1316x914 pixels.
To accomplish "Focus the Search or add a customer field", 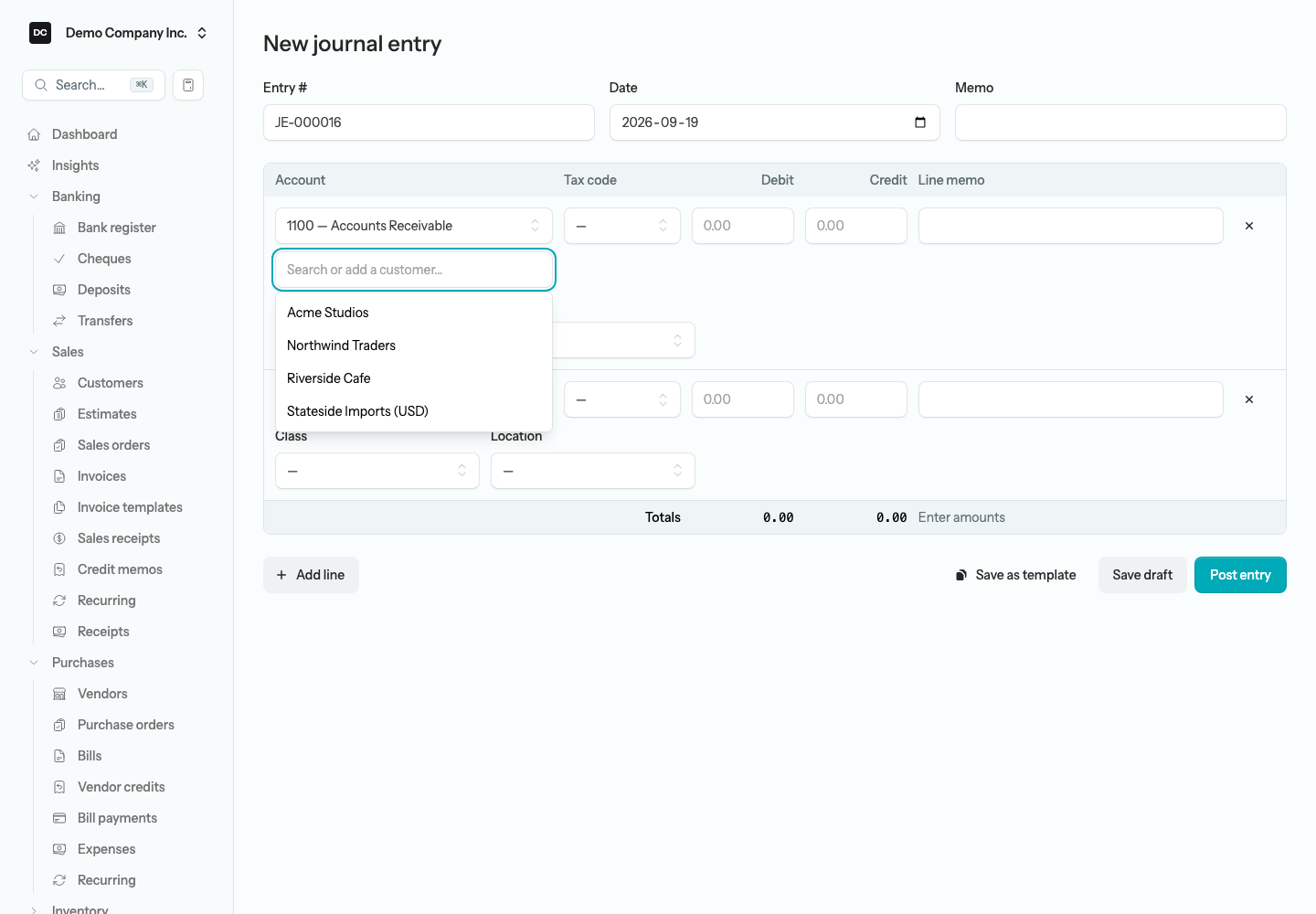I will click(414, 270).
